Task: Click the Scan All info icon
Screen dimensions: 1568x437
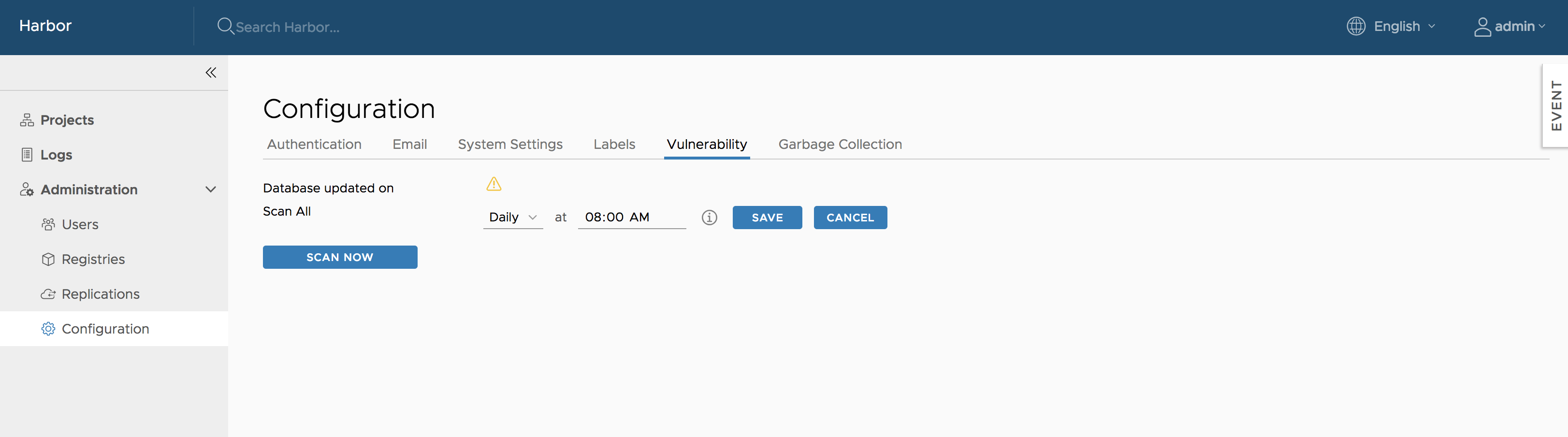Action: click(709, 217)
